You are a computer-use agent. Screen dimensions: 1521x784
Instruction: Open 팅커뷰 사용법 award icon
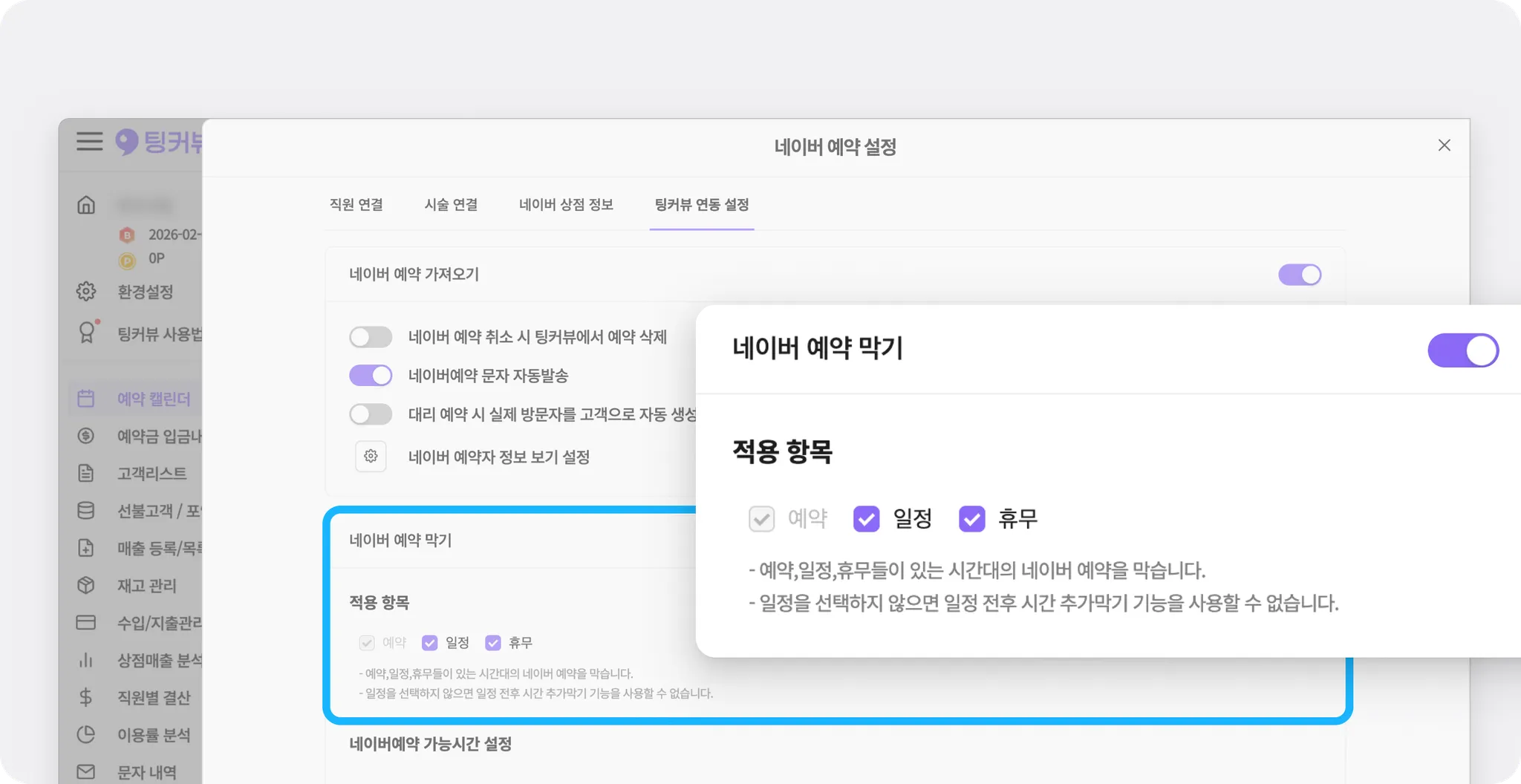[x=87, y=333]
